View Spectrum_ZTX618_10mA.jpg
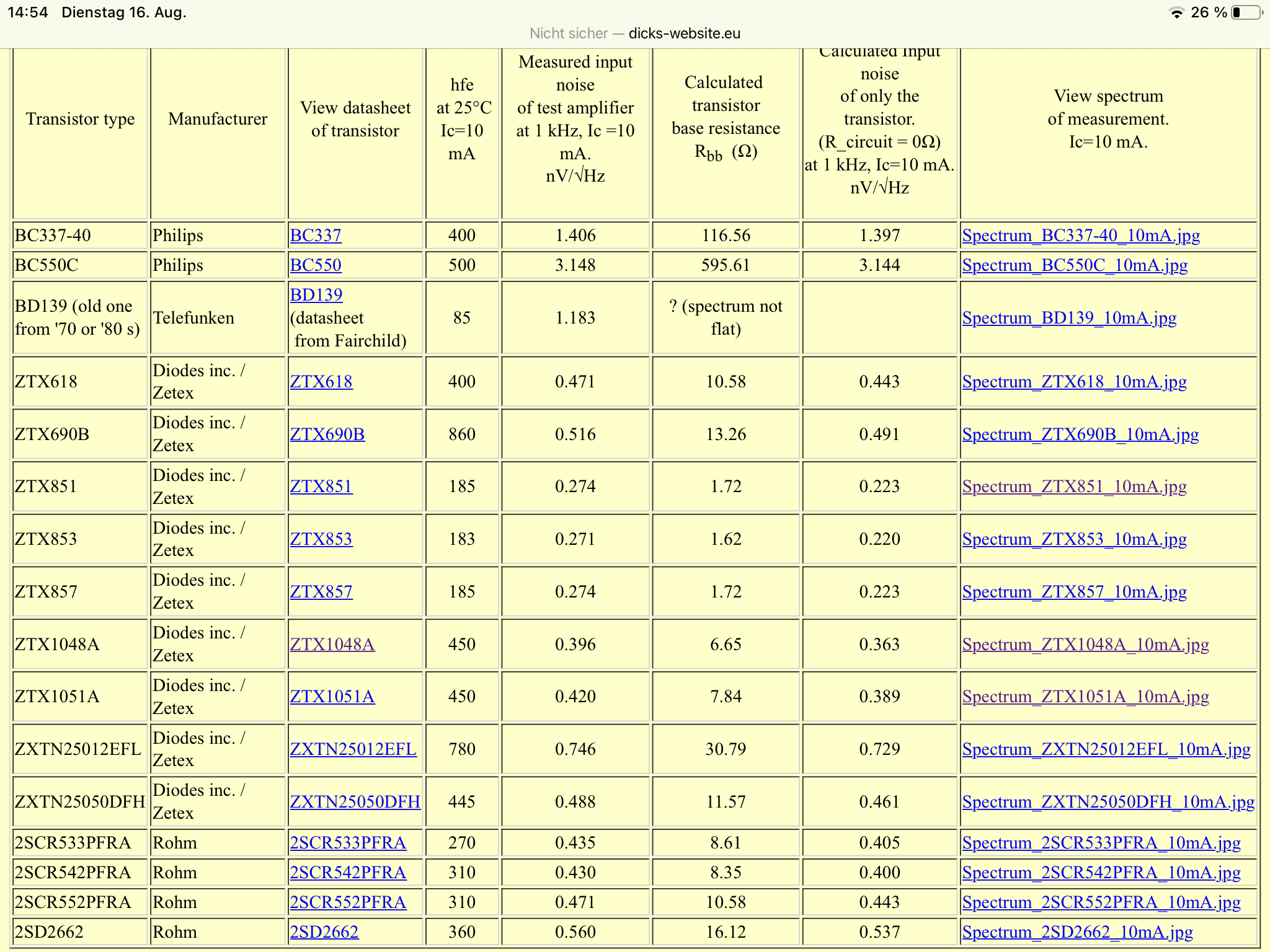The height and width of the screenshot is (952, 1270). click(x=1075, y=382)
